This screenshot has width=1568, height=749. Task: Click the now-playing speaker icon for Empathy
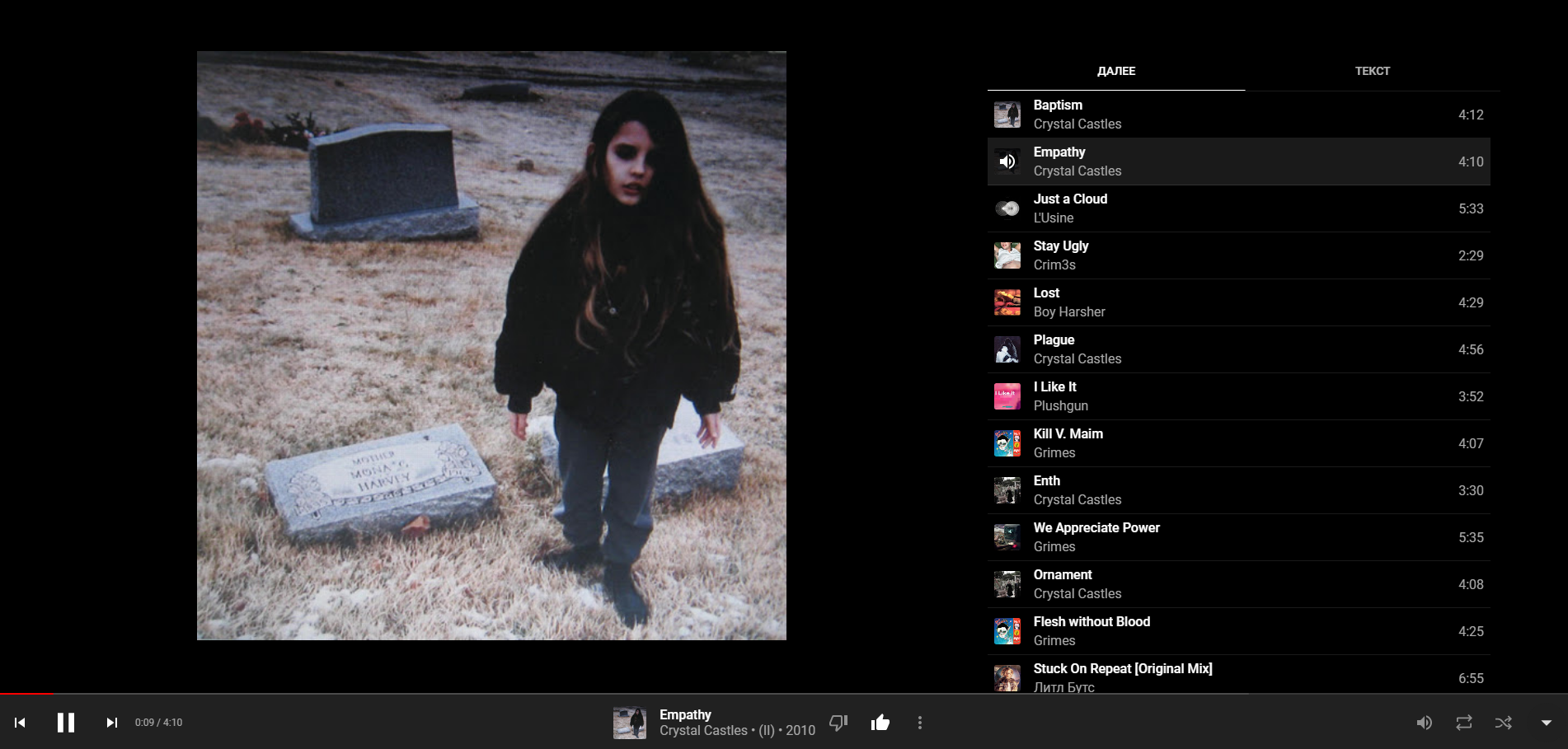(1007, 162)
